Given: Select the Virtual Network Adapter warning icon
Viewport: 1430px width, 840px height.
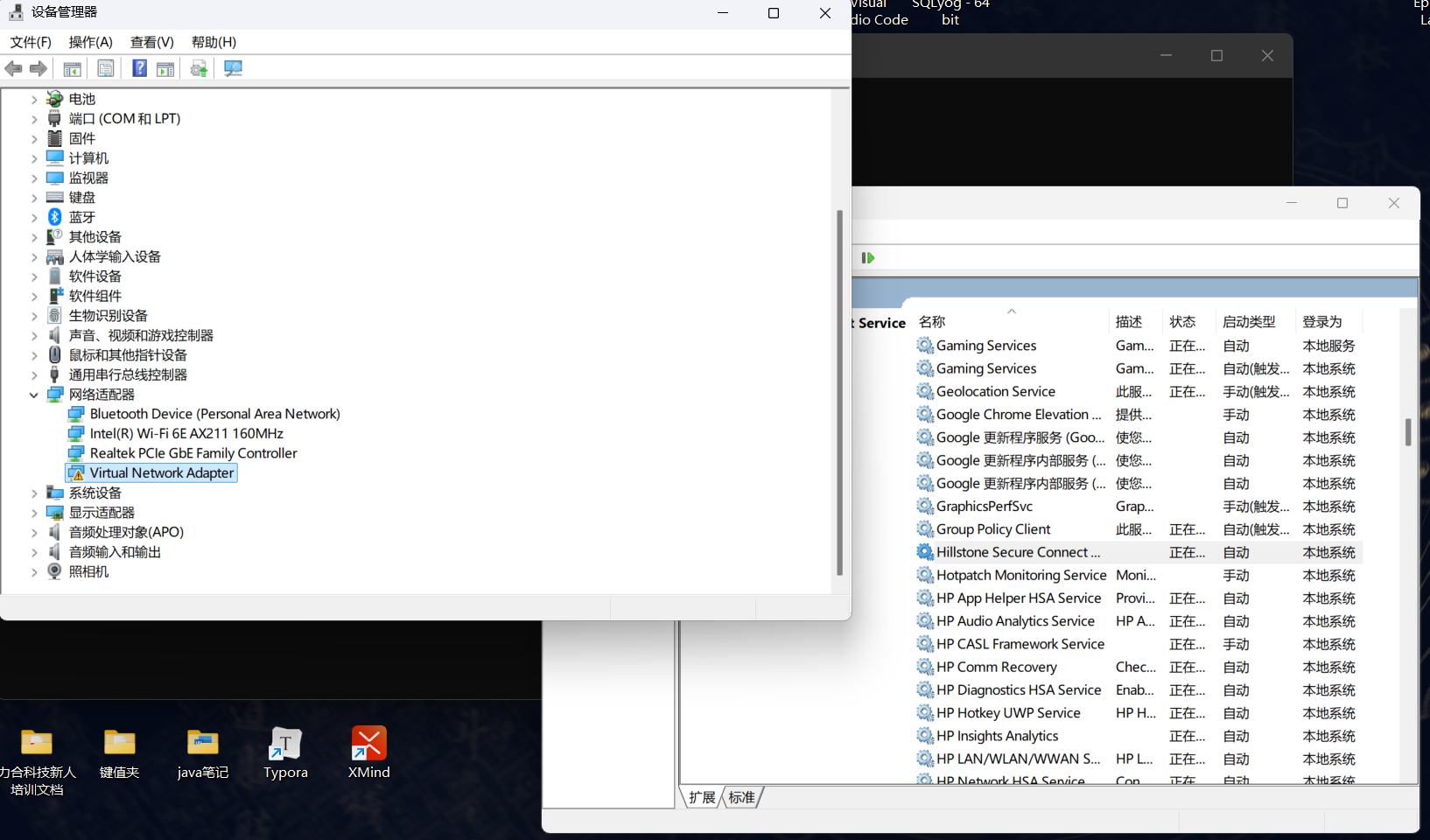Looking at the screenshot, I should pyautogui.click(x=76, y=472).
